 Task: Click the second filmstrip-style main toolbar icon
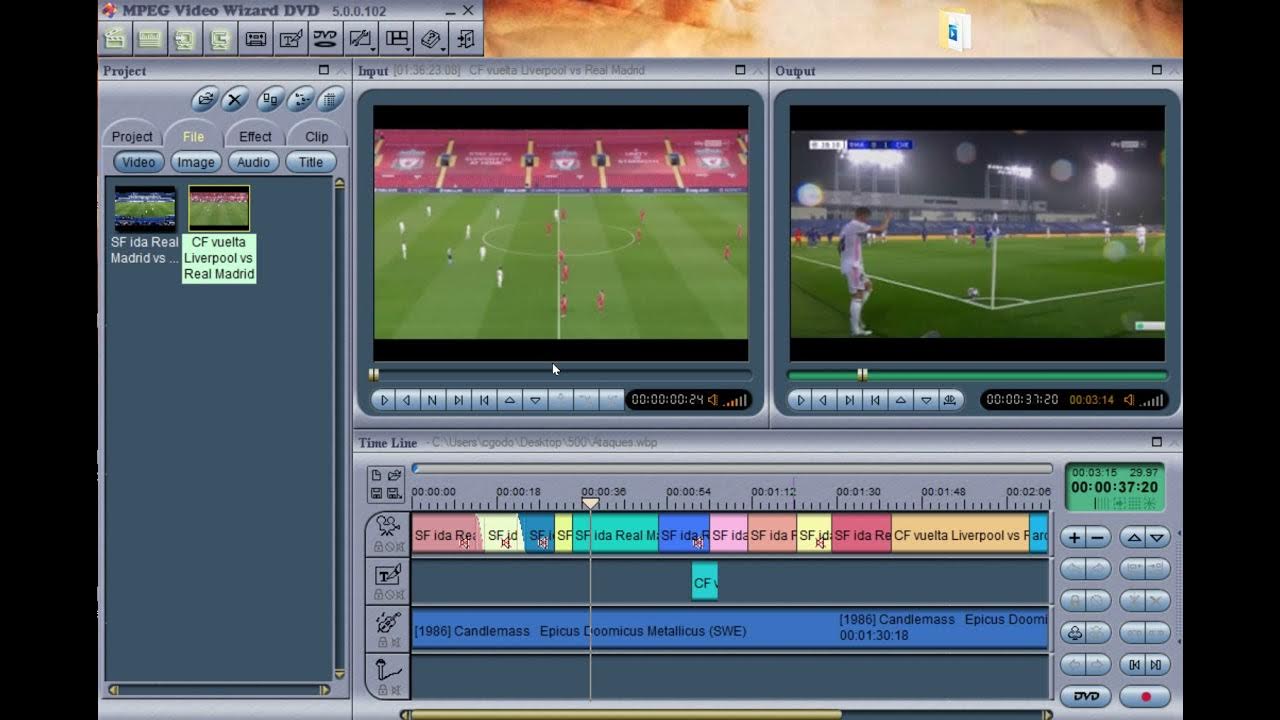[150, 39]
